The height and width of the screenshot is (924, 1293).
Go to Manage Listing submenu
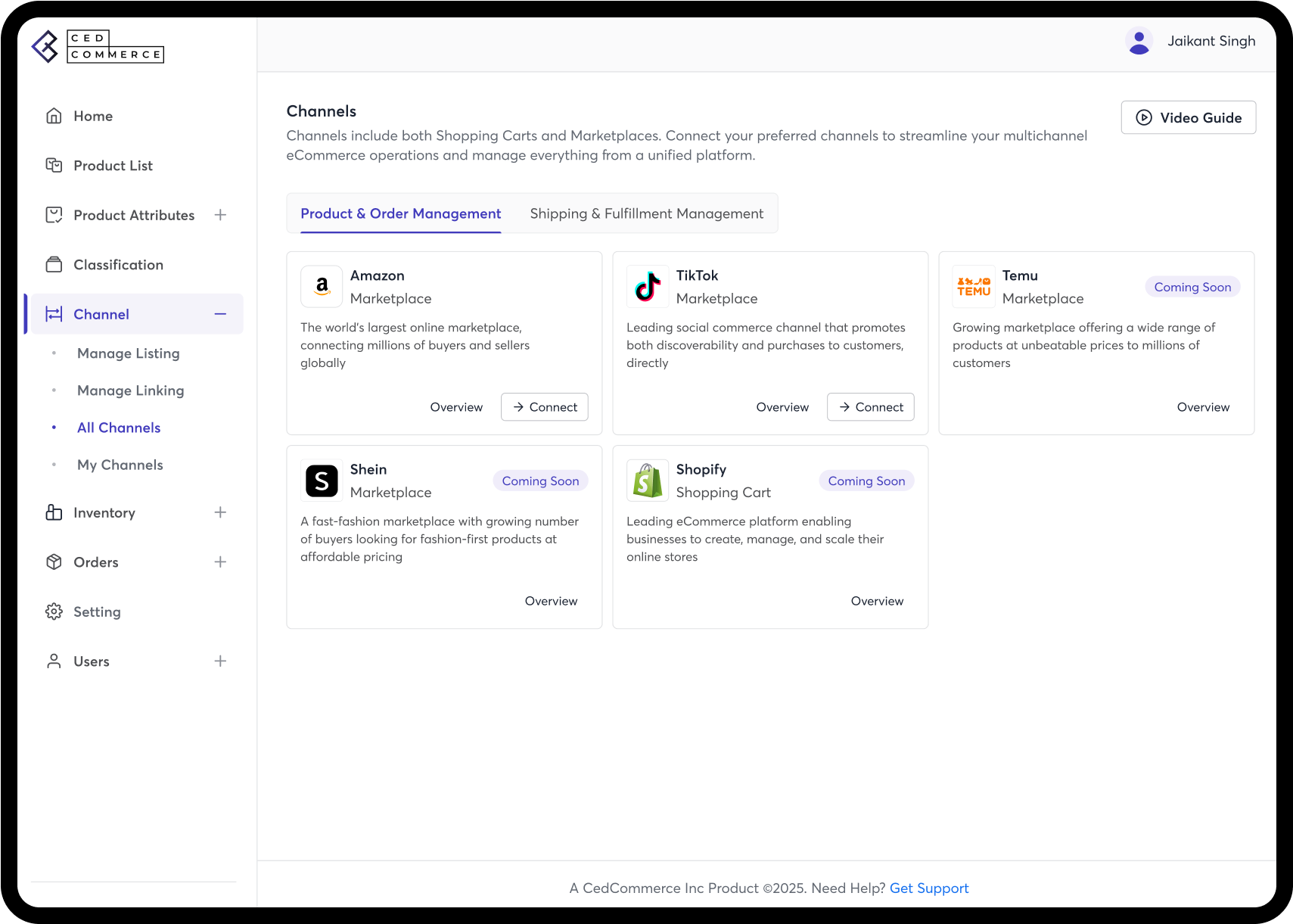pos(128,353)
